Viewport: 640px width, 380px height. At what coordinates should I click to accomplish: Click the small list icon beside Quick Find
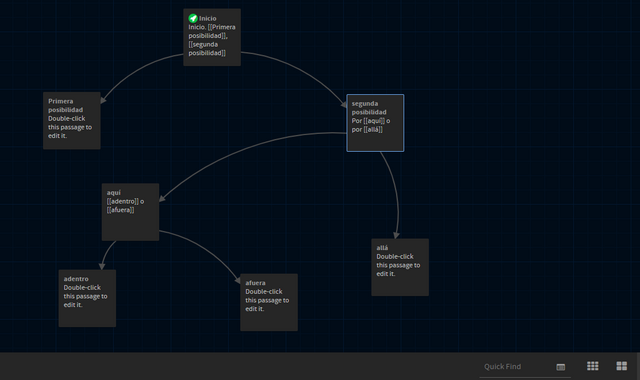pyautogui.click(x=560, y=367)
